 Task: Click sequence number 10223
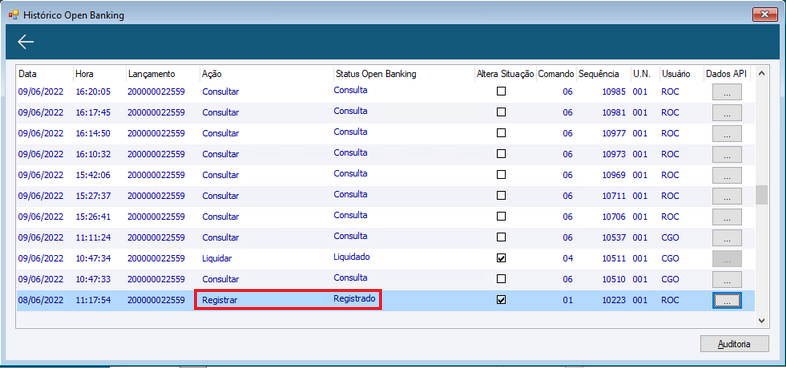(614, 300)
